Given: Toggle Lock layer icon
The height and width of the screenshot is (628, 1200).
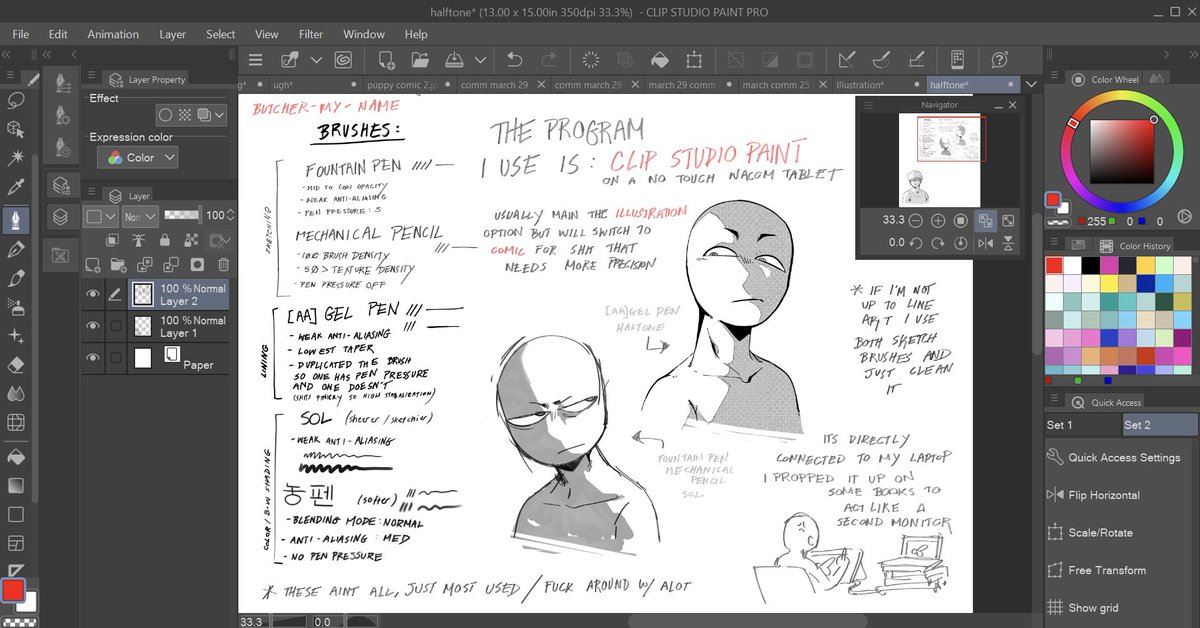Looking at the screenshot, I should click(164, 240).
